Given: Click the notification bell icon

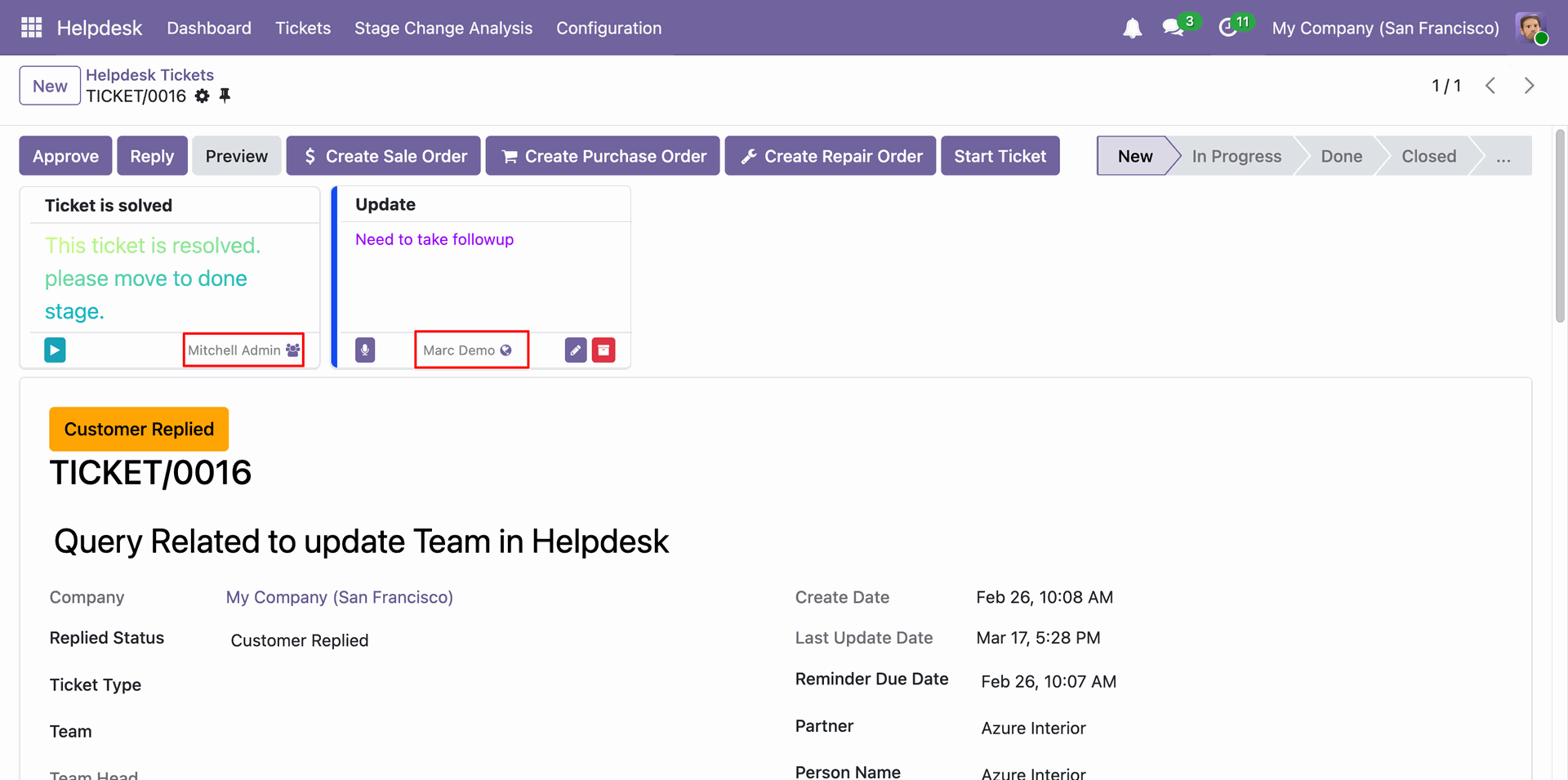Looking at the screenshot, I should [1132, 29].
